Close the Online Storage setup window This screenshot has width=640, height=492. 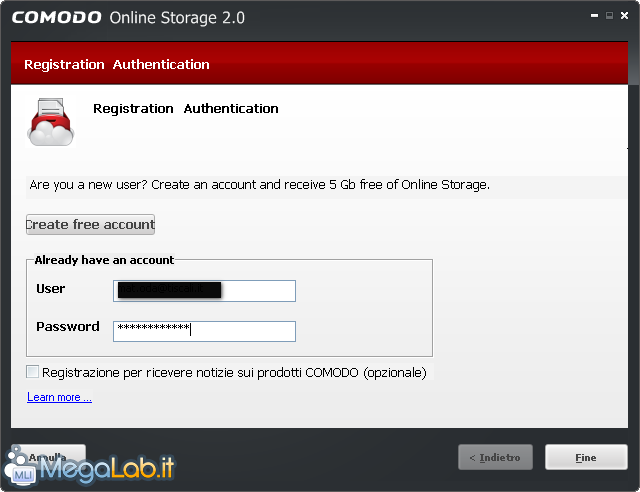point(624,16)
